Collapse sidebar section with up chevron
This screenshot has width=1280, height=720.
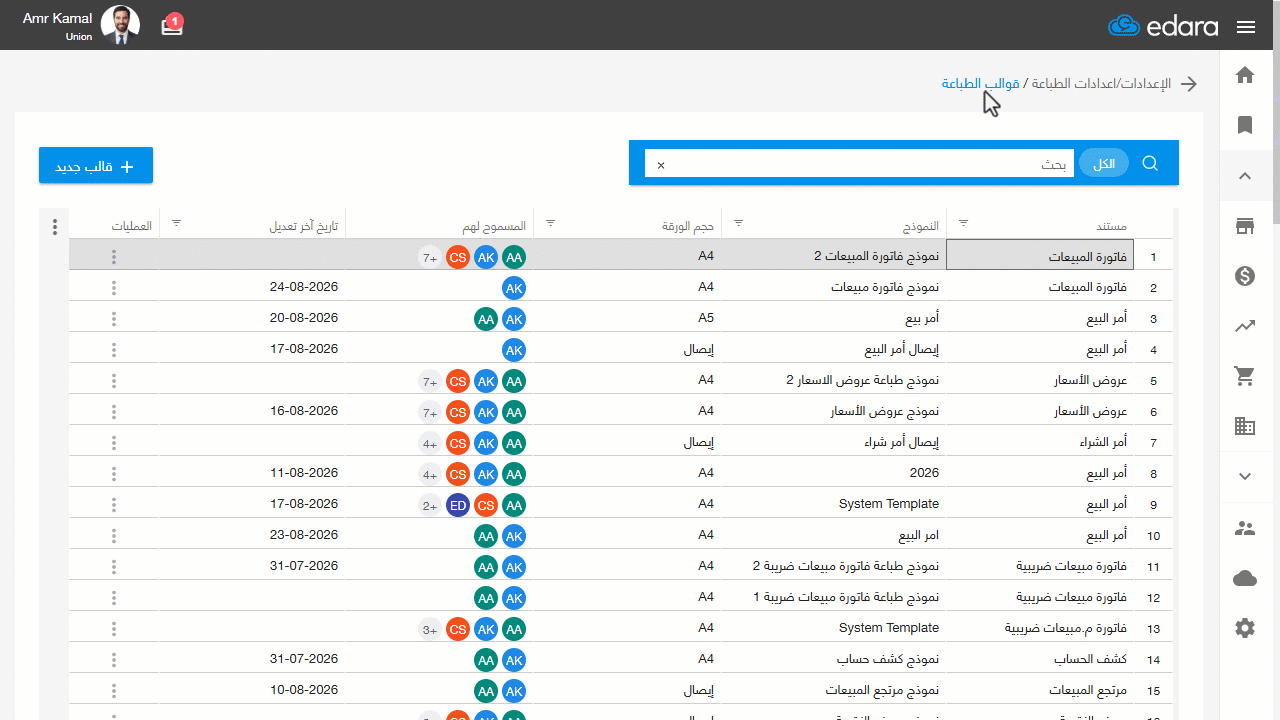(x=1245, y=176)
